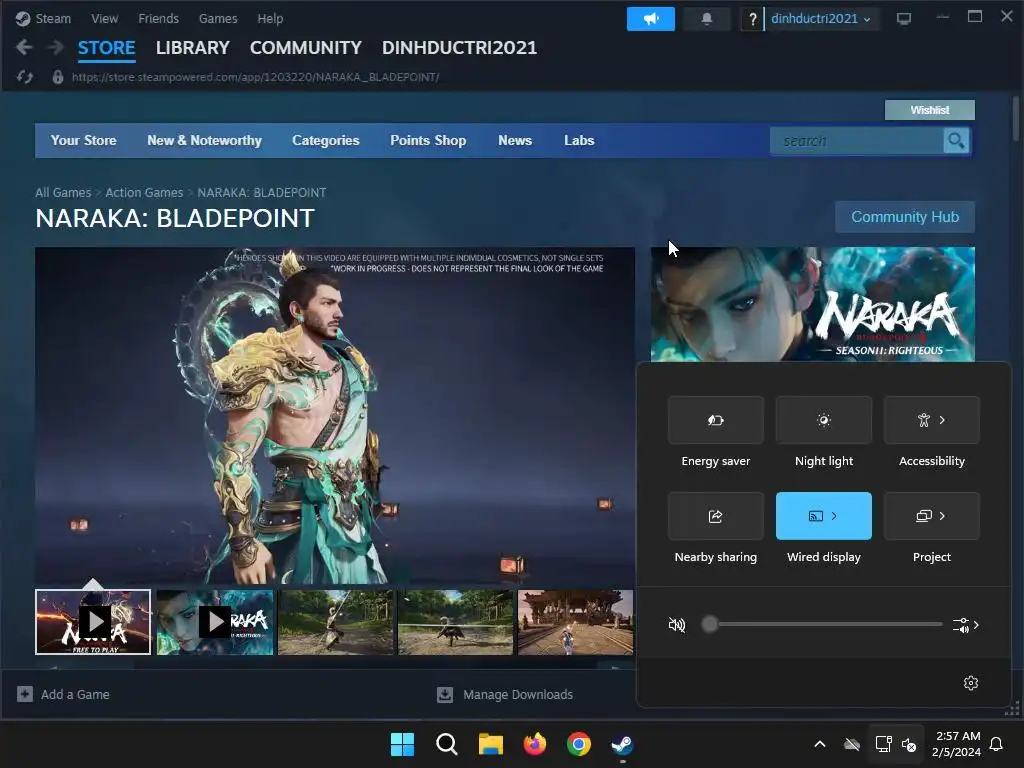Open File Explorer from taskbar
The width and height of the screenshot is (1024, 768).
tap(490, 744)
